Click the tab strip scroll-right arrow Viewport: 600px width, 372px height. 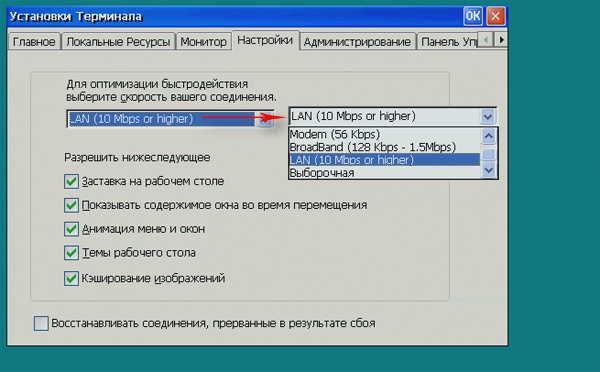point(501,39)
